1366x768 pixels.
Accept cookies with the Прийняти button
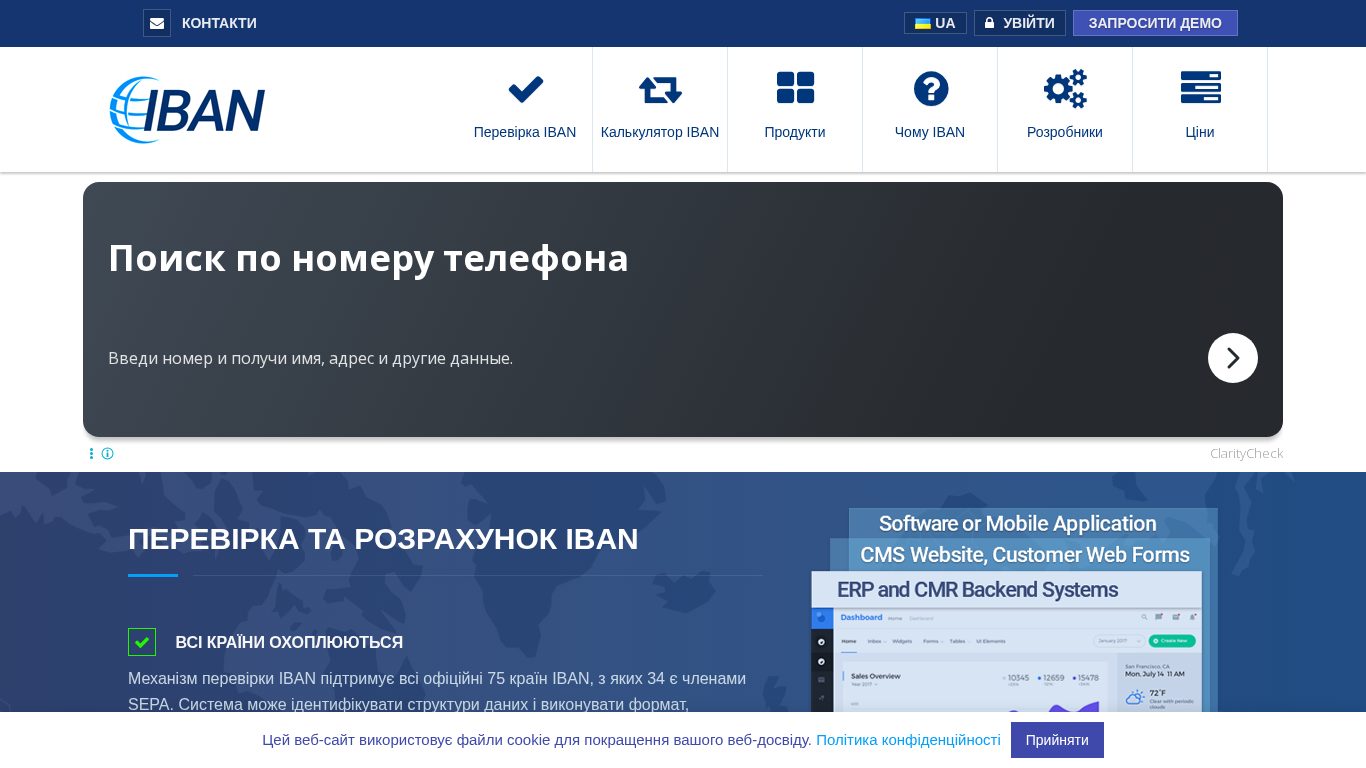(x=1057, y=740)
